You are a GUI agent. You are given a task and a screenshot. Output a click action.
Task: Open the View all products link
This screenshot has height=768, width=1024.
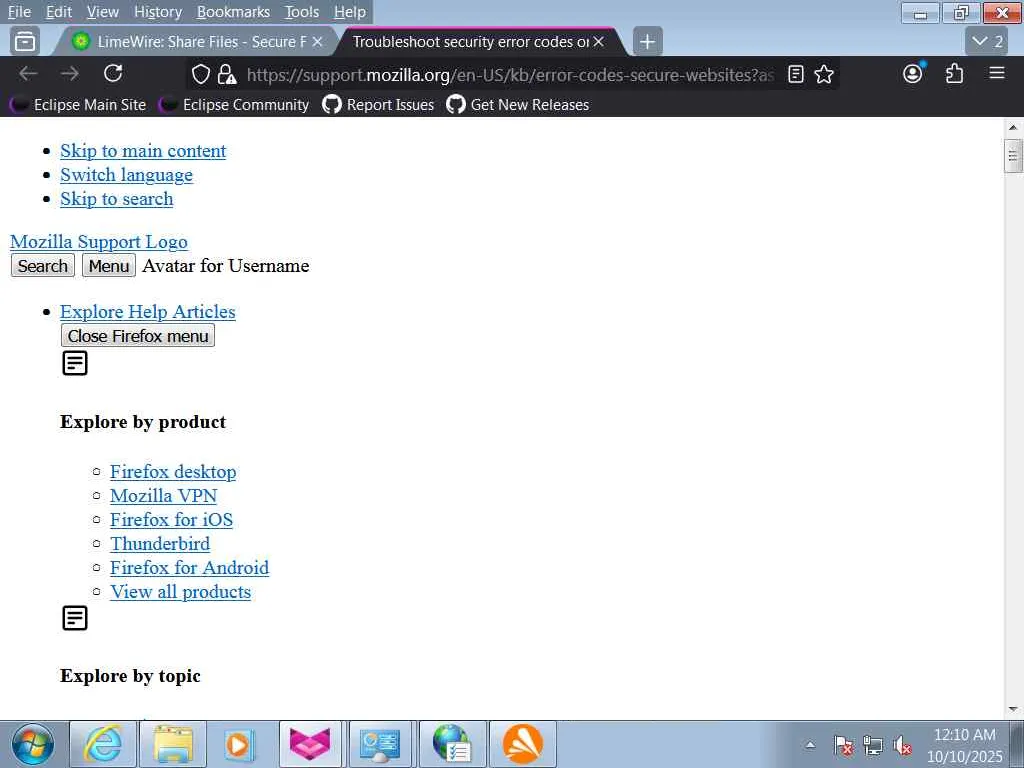point(180,592)
